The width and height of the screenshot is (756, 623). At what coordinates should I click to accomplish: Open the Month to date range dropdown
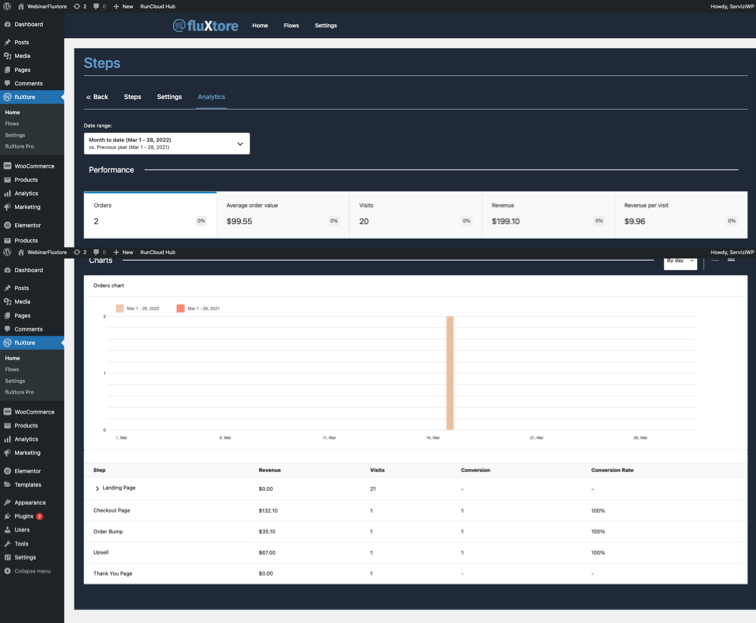[166, 143]
